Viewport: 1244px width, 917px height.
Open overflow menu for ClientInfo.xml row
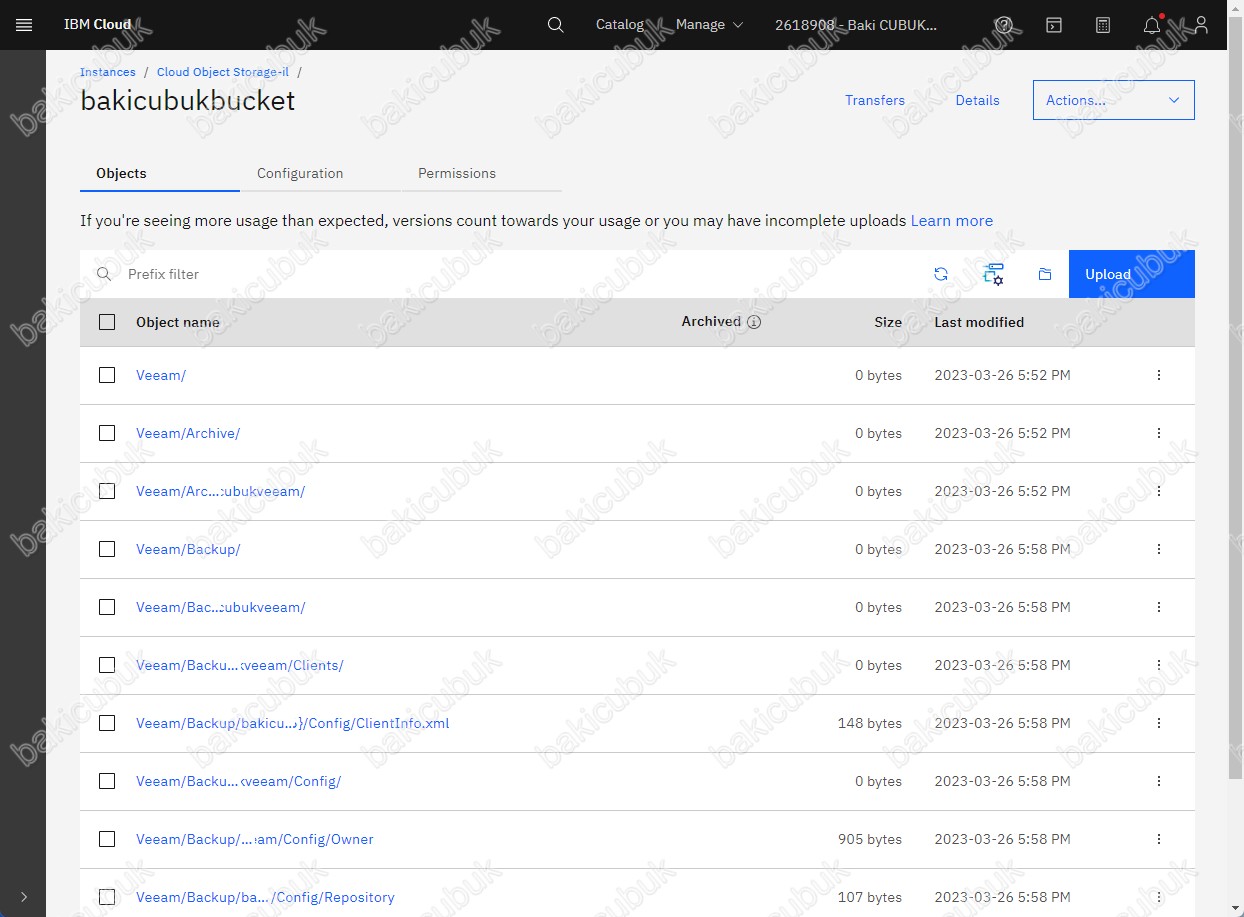(x=1159, y=723)
